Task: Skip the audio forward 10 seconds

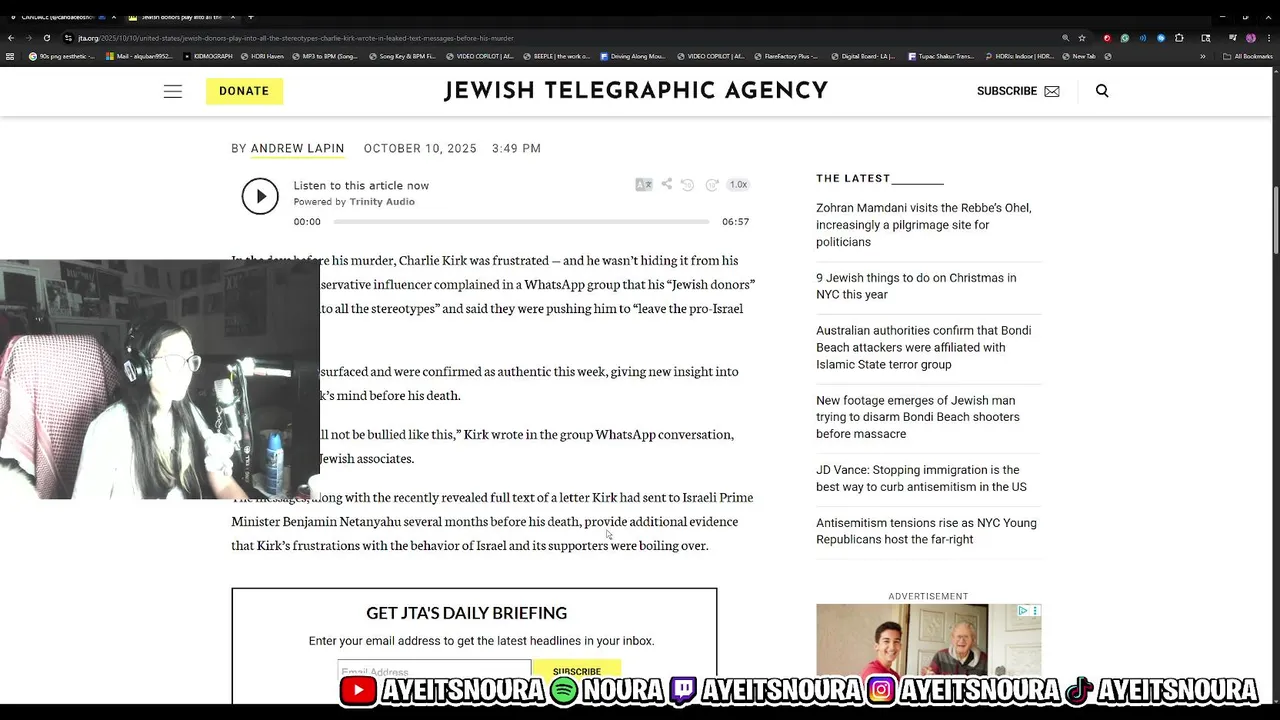Action: click(712, 184)
